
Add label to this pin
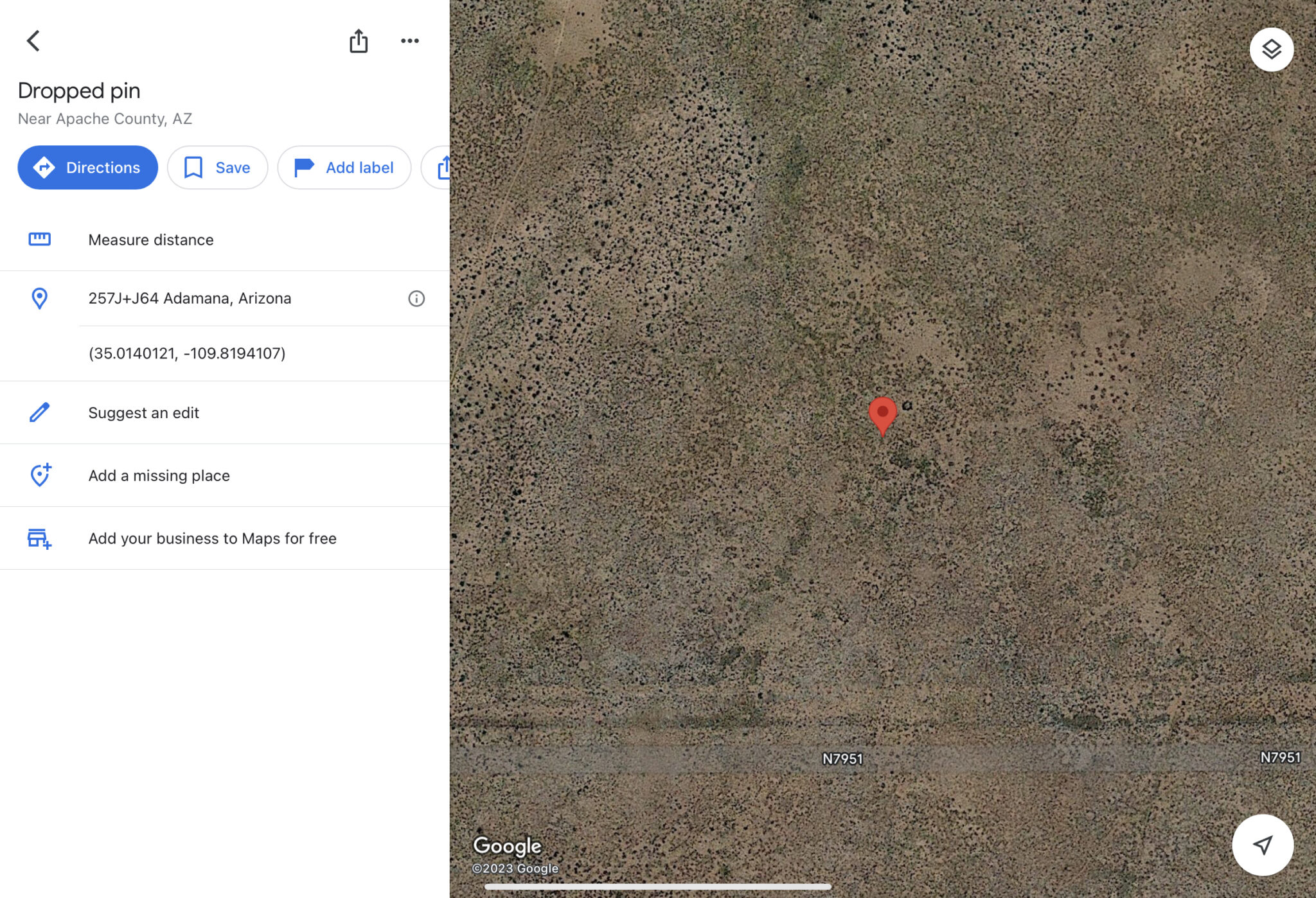point(344,168)
